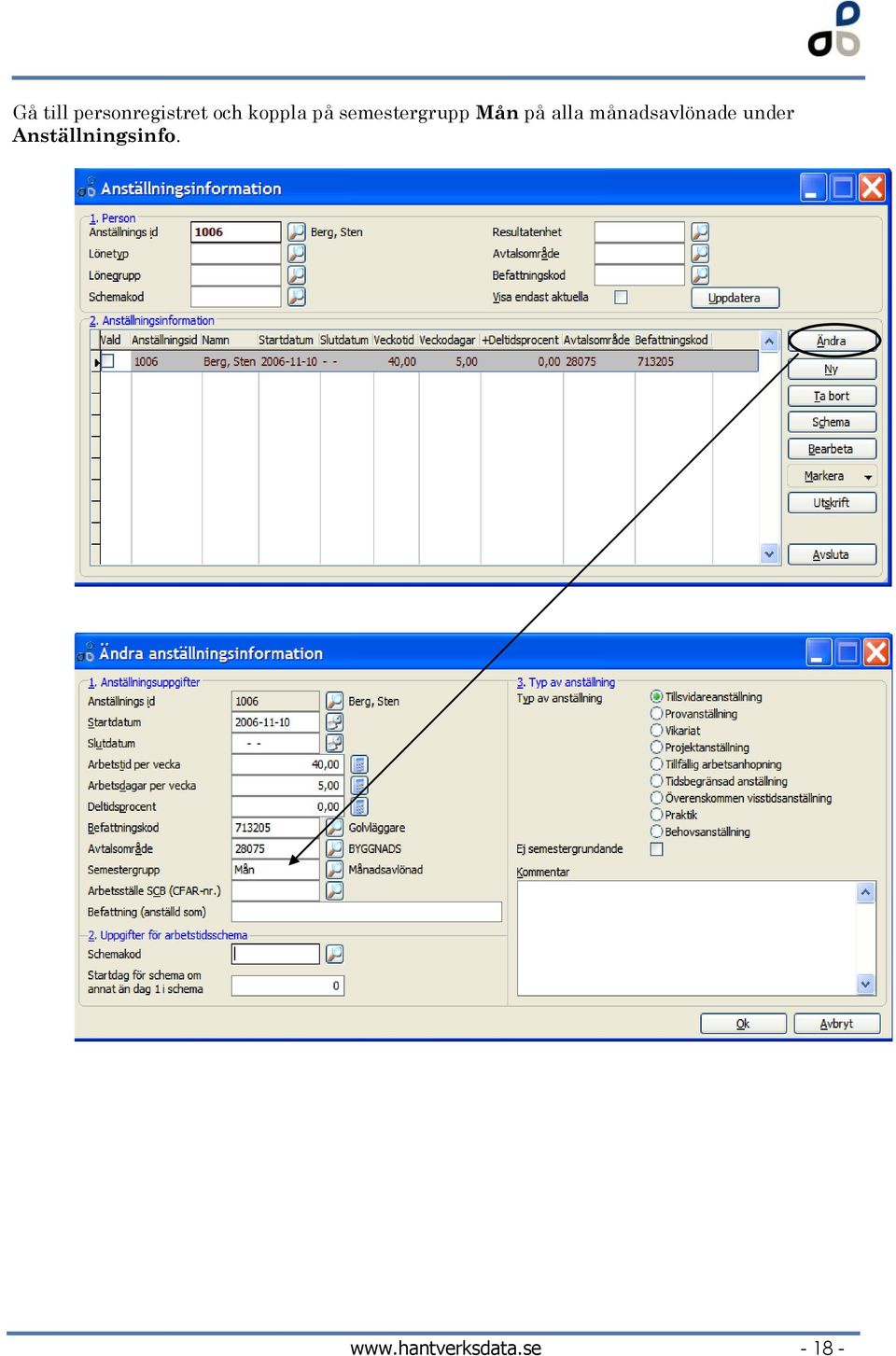Click the Utskrift button
Screen dimensions: 896x1356
click(x=832, y=502)
